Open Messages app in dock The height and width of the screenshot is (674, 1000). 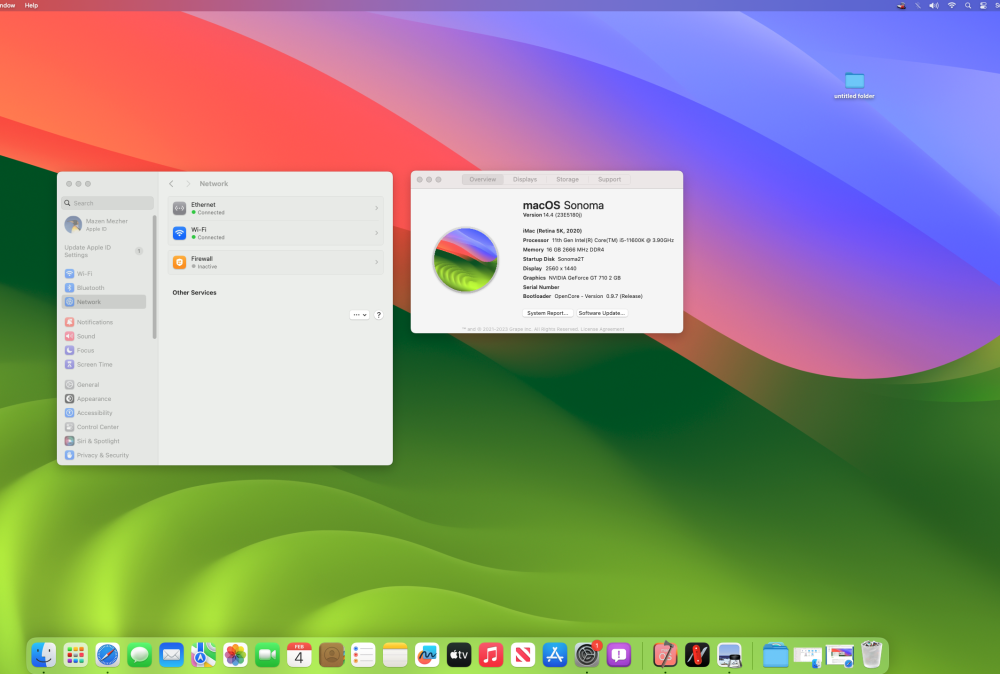139,655
